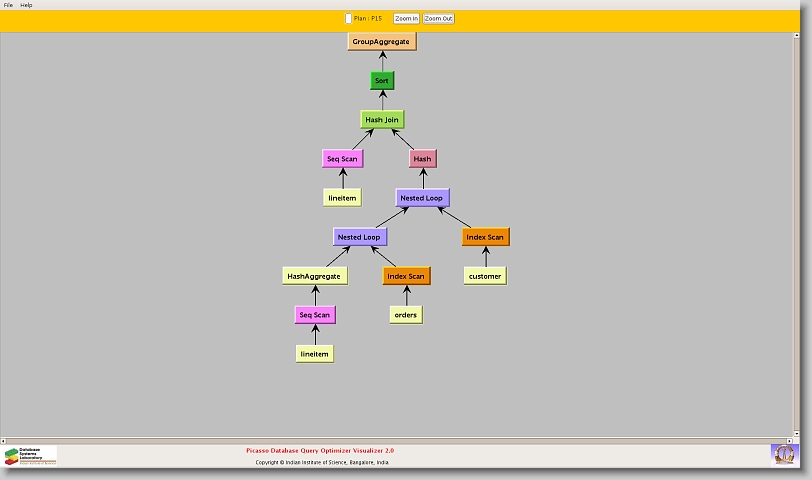Click the Zoom Out button
Screen dimensions: 812x480
pyautogui.click(x=438, y=18)
